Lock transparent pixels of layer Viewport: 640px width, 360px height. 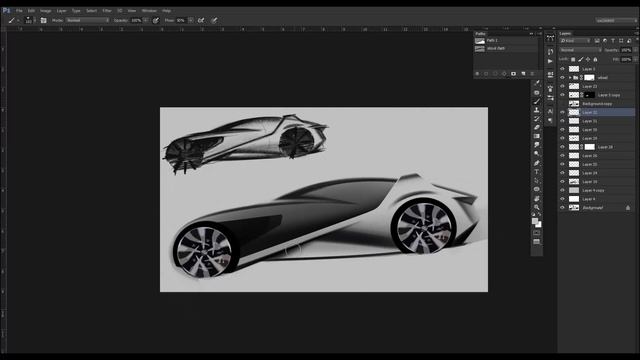573,60
